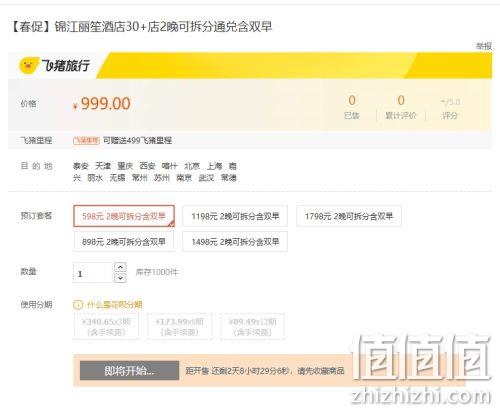Open the 什么是花呗分期 link
The width and height of the screenshot is (500, 413).
[114, 304]
